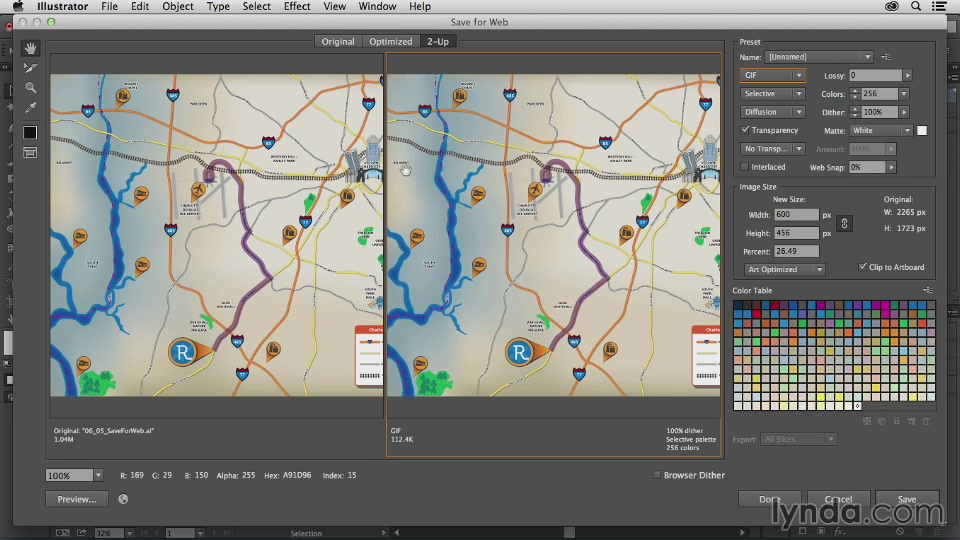Screen dimensions: 960x540
Task: Enable the Browser Dither checkbox
Action: [x=657, y=474]
